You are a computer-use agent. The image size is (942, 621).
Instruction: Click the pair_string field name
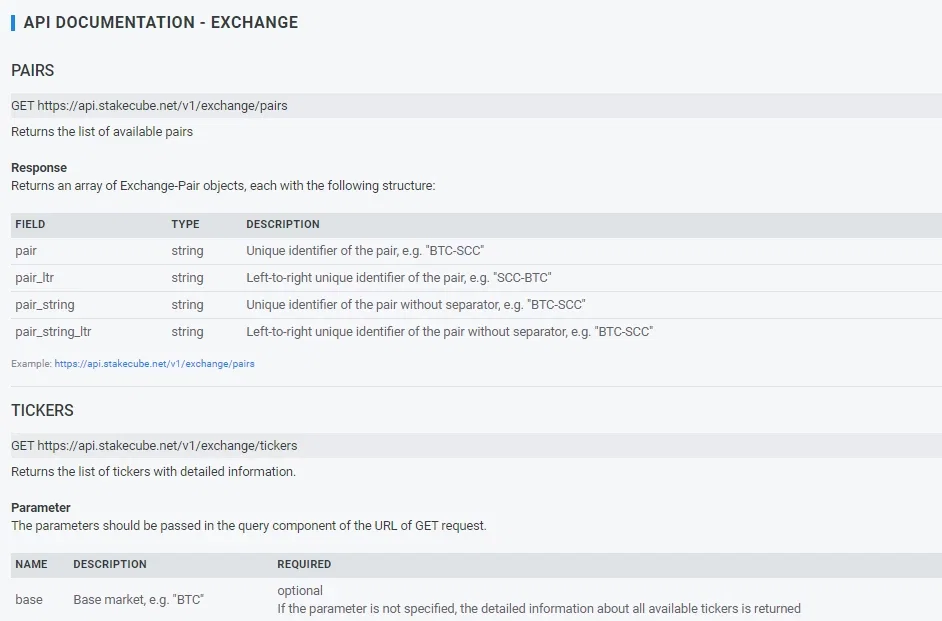point(44,304)
